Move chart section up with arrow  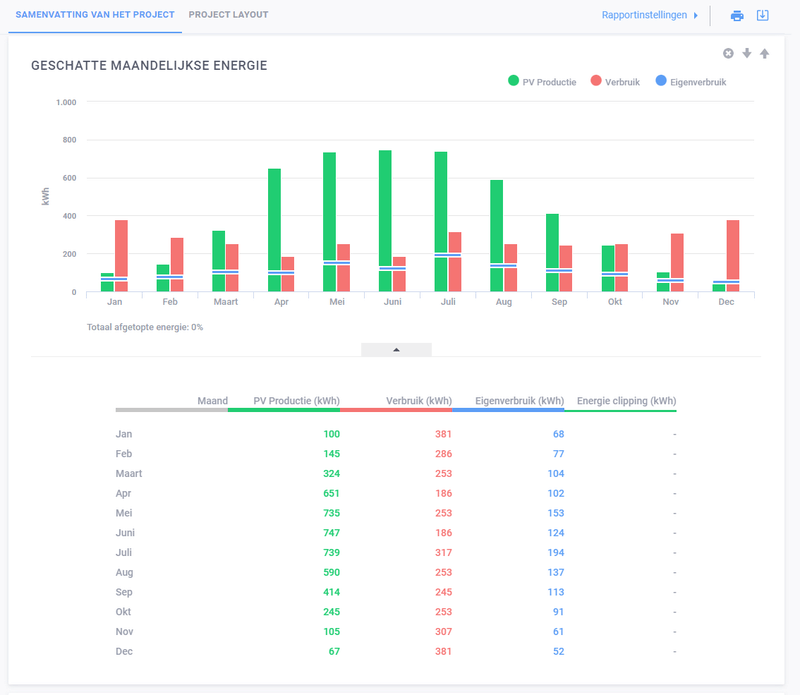[x=764, y=54]
